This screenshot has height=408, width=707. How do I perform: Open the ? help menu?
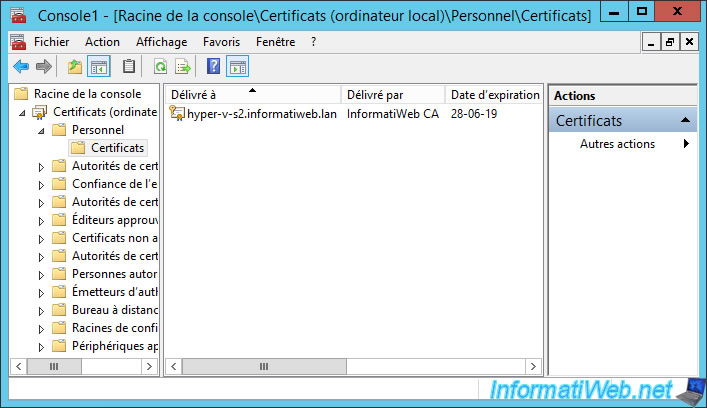point(313,42)
